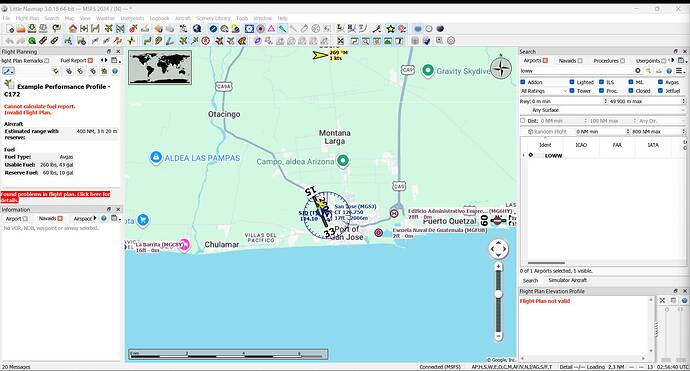Click the gear icon at toolbar end

(x=451, y=40)
